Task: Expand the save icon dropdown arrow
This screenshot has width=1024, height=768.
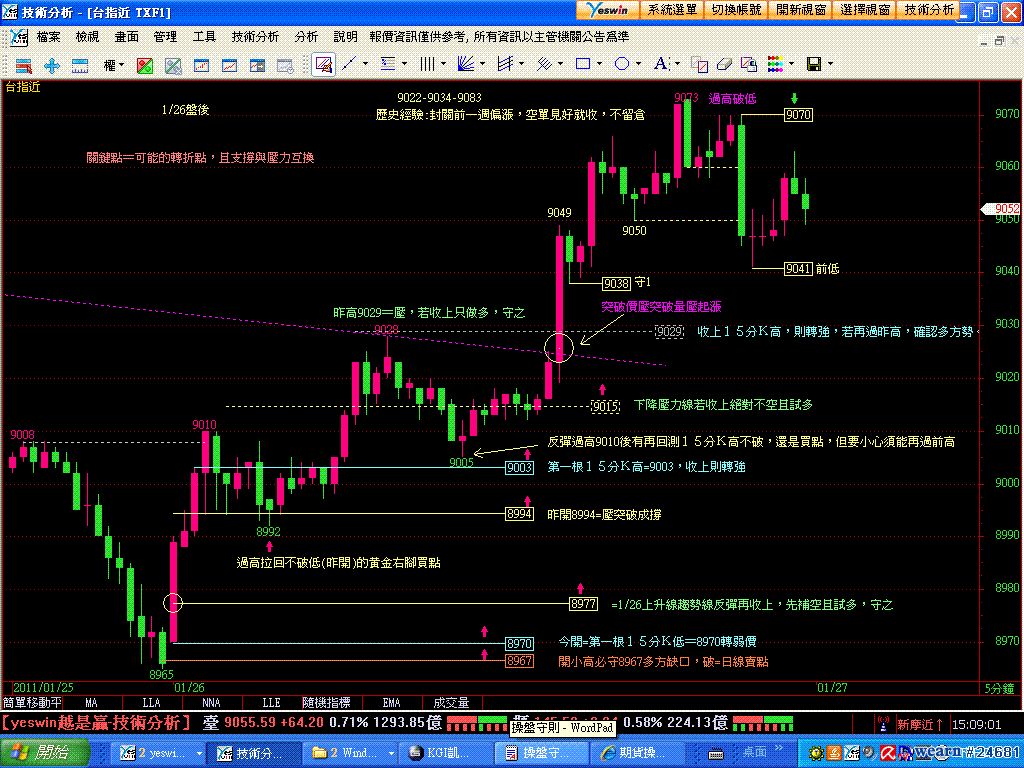Action: [x=831, y=63]
